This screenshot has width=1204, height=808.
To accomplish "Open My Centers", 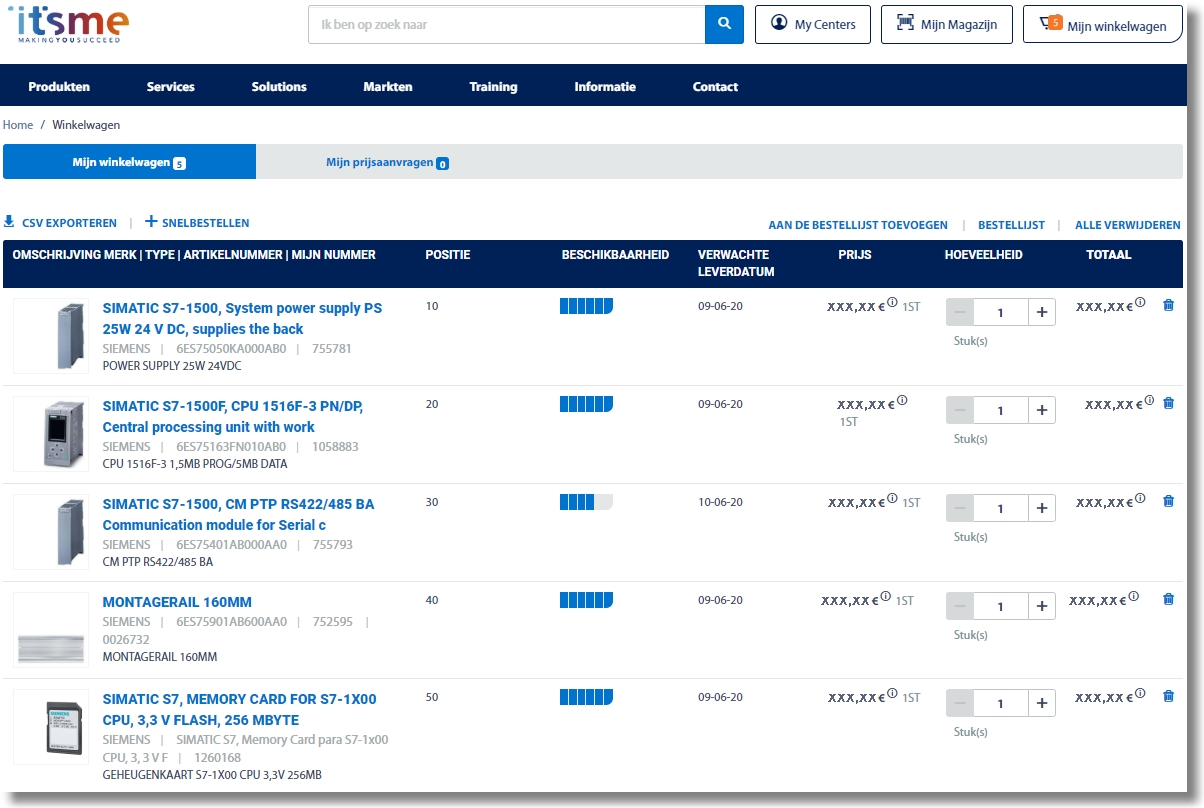I will [813, 24].
